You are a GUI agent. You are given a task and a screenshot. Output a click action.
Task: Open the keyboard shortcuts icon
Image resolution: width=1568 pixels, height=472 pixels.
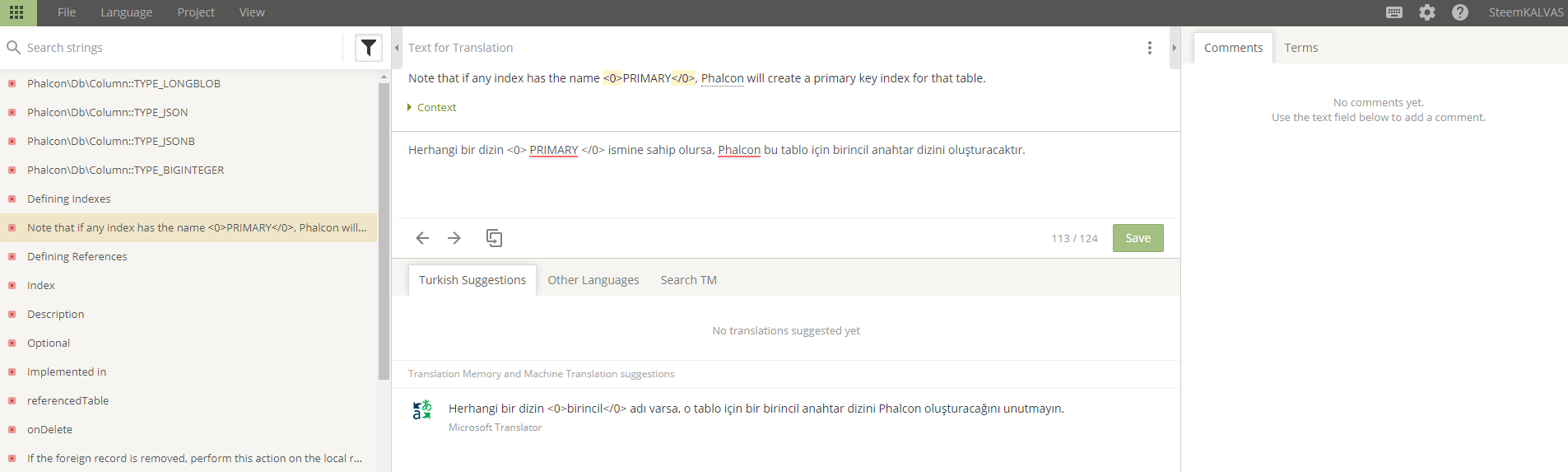[x=1394, y=12]
